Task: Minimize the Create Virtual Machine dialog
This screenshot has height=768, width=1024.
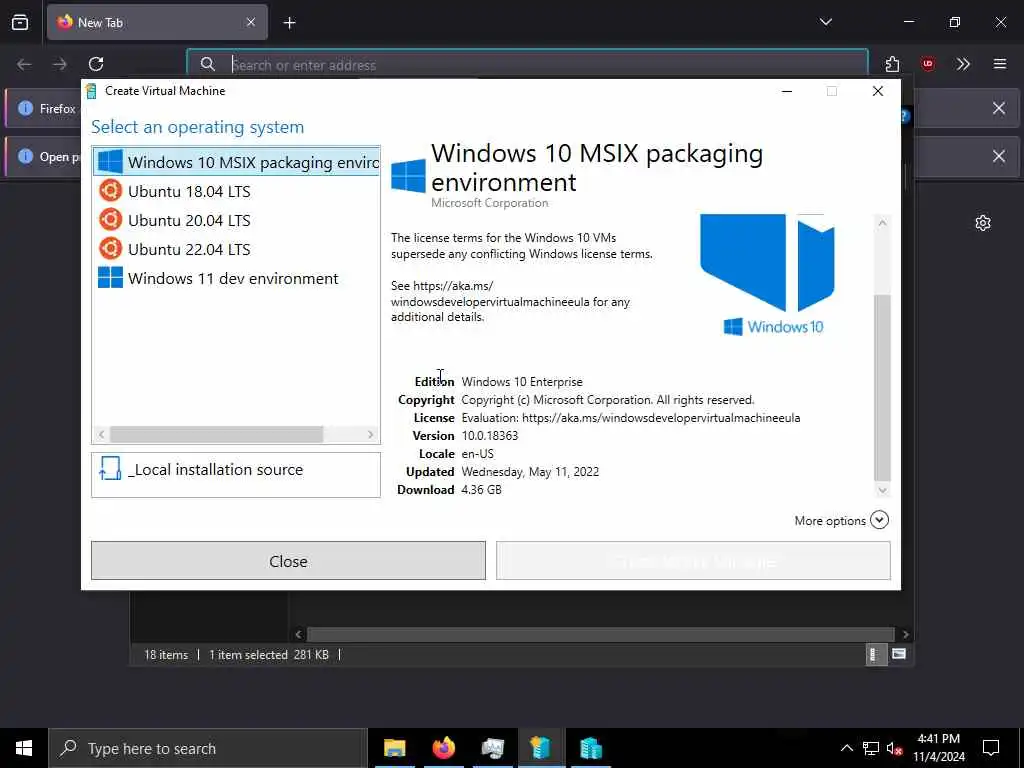Action: tap(787, 91)
